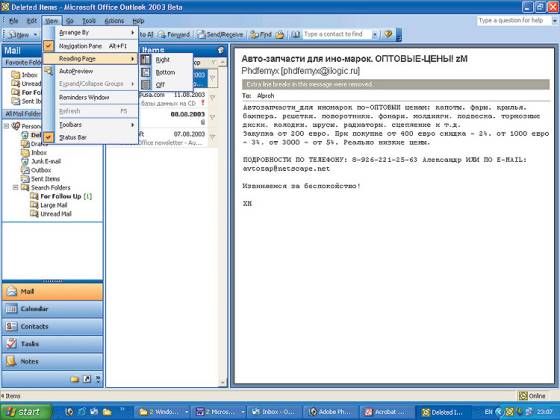This screenshot has height=420, width=560.
Task: Collapse the Personal Folders tree node
Action: 6,126
